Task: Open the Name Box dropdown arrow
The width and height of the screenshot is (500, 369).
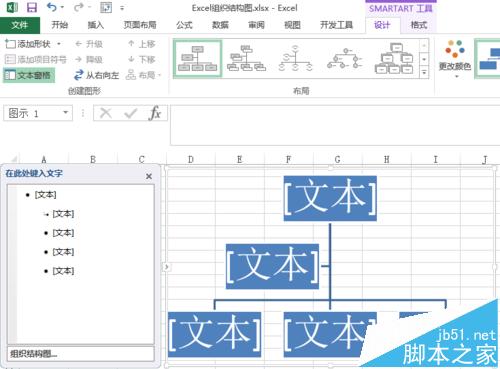Action: pos(66,113)
